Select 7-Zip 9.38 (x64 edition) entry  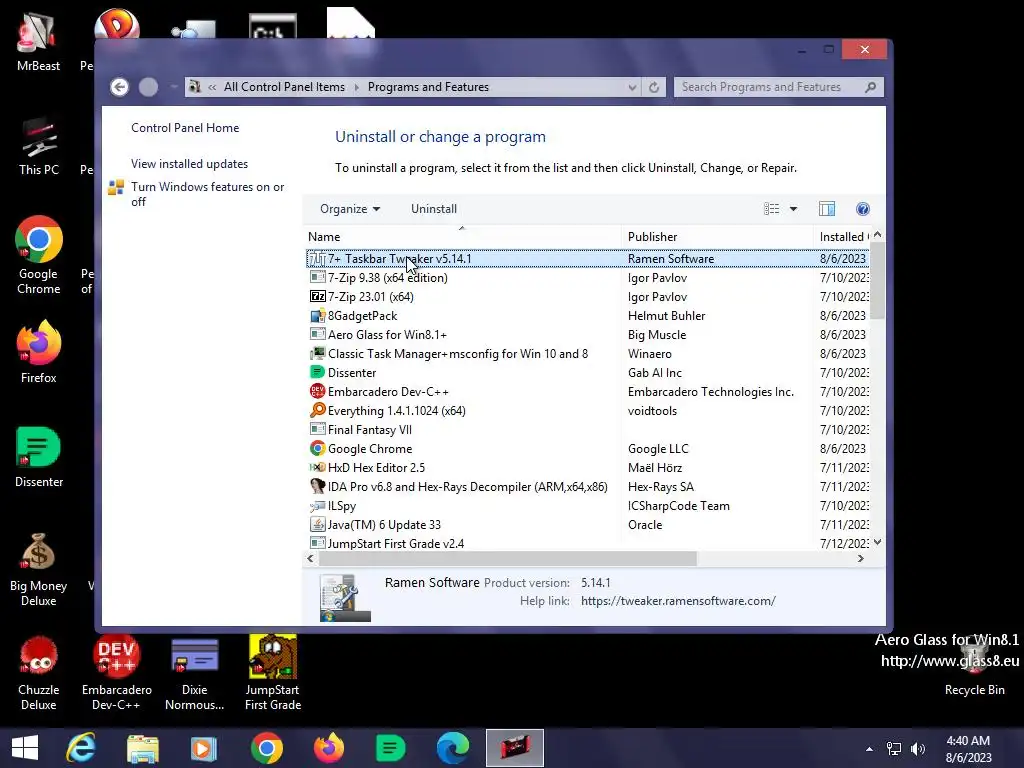[387, 278]
